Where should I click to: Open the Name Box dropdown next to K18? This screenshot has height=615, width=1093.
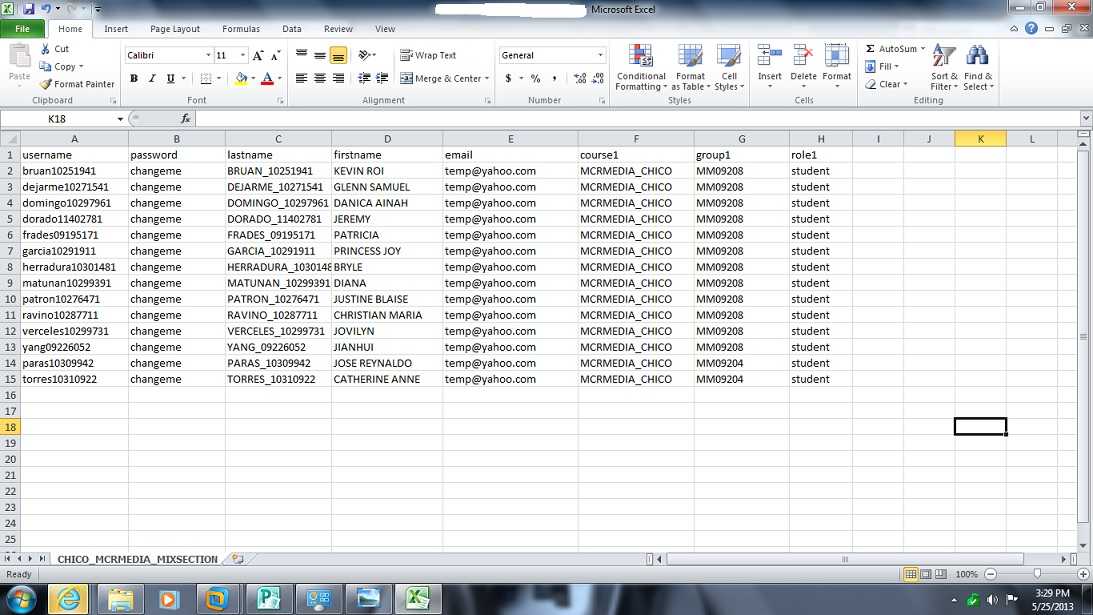point(120,119)
